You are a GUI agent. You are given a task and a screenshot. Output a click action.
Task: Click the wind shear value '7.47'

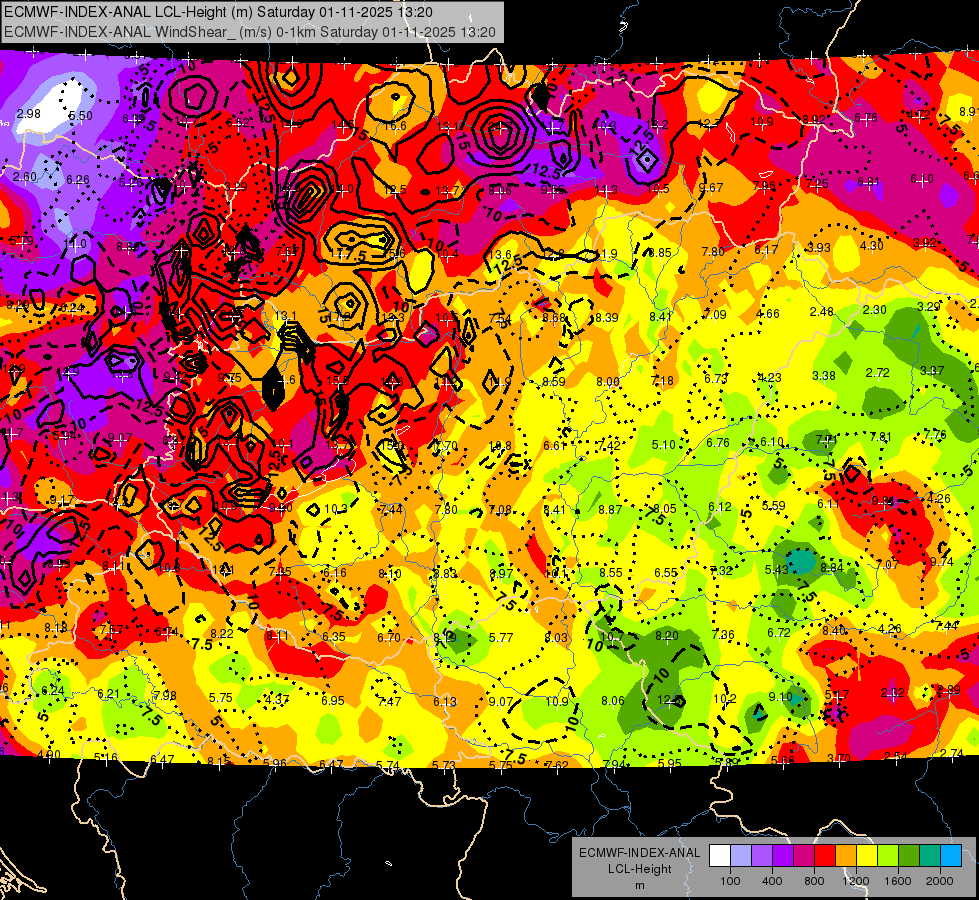(390, 701)
